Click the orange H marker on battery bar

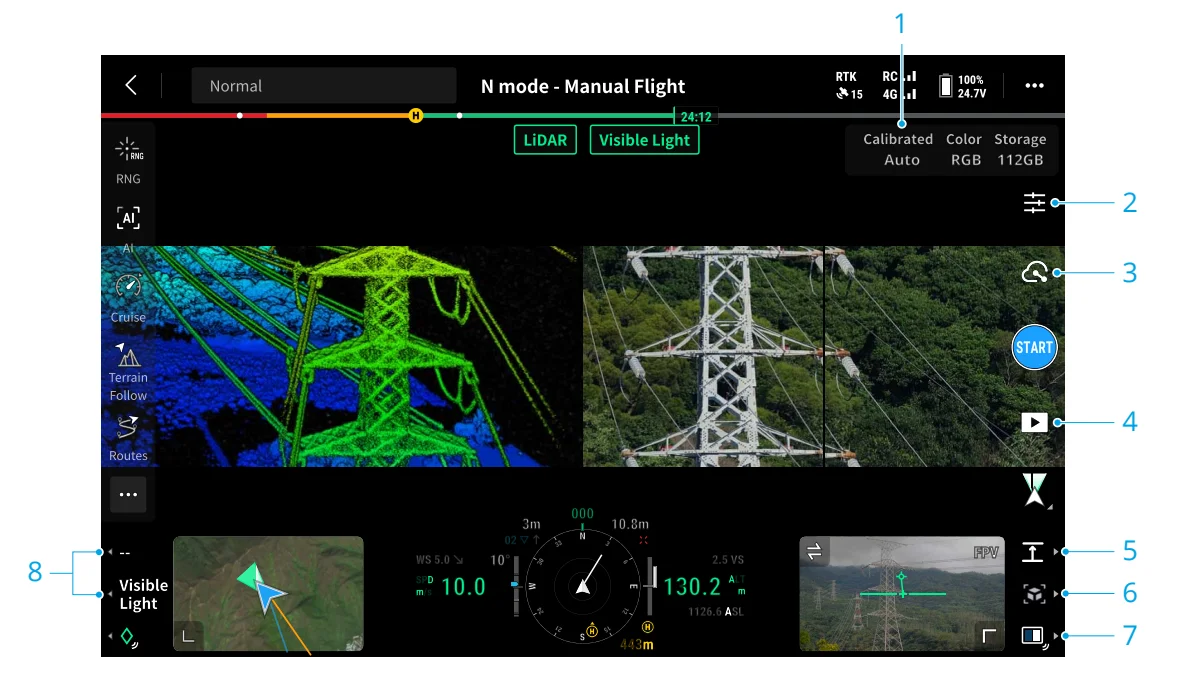tap(414, 116)
